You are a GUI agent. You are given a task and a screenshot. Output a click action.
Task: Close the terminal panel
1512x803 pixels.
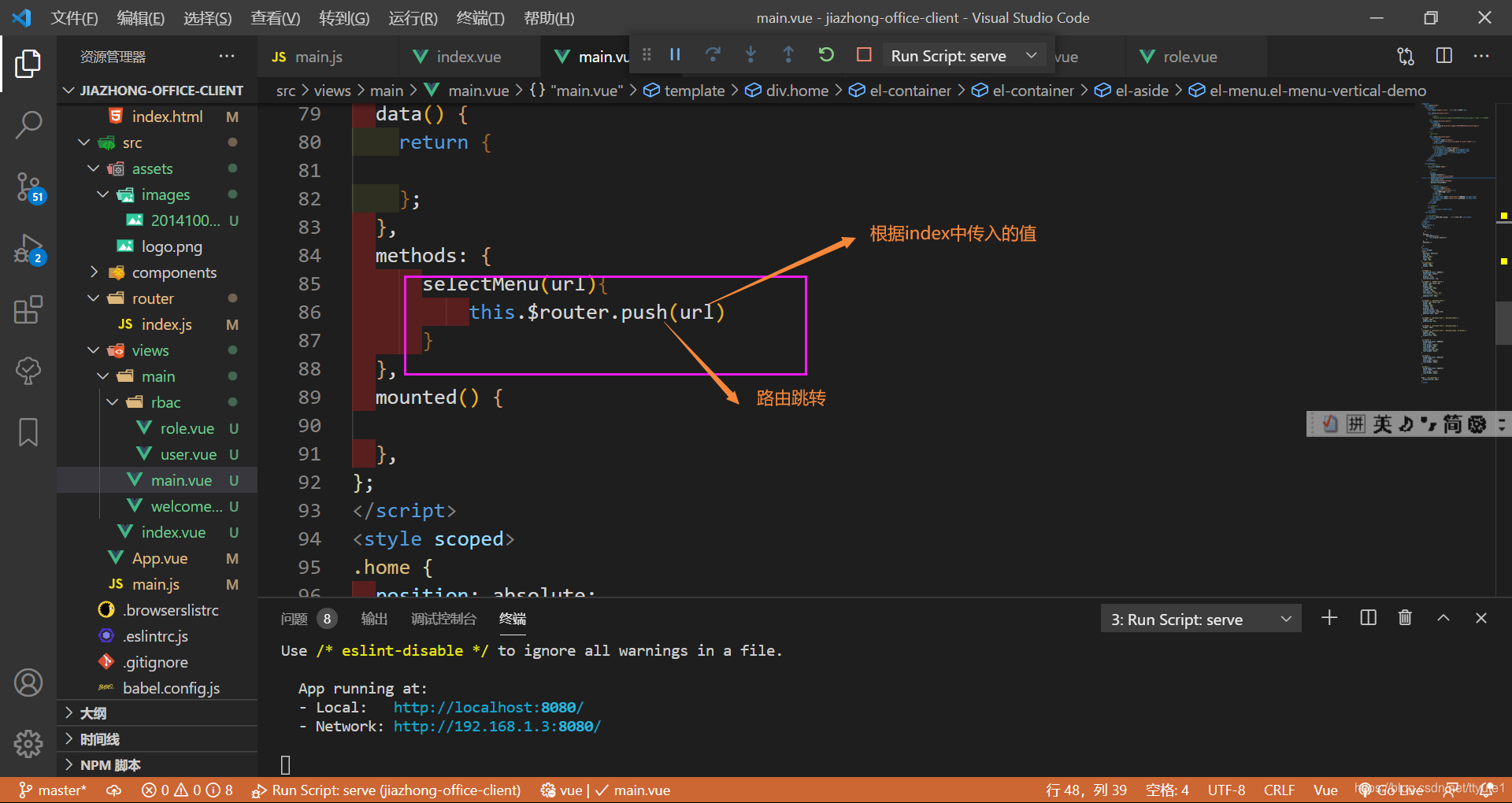pos(1481,618)
